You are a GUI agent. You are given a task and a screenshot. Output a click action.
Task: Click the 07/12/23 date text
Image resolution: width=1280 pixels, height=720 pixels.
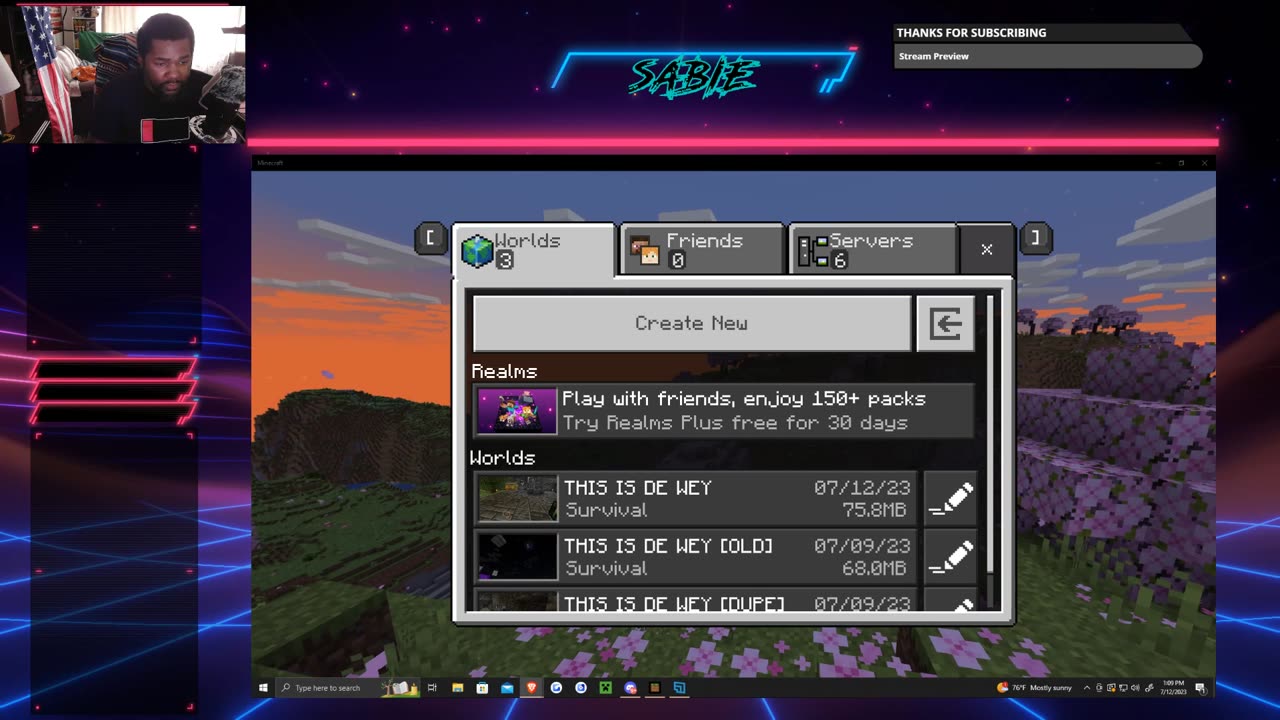(862, 487)
